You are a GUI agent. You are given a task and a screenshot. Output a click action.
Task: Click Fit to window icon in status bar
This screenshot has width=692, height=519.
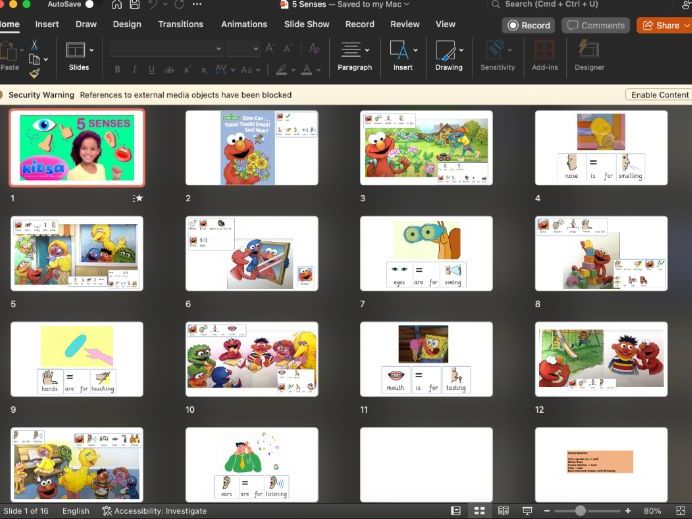(681, 511)
